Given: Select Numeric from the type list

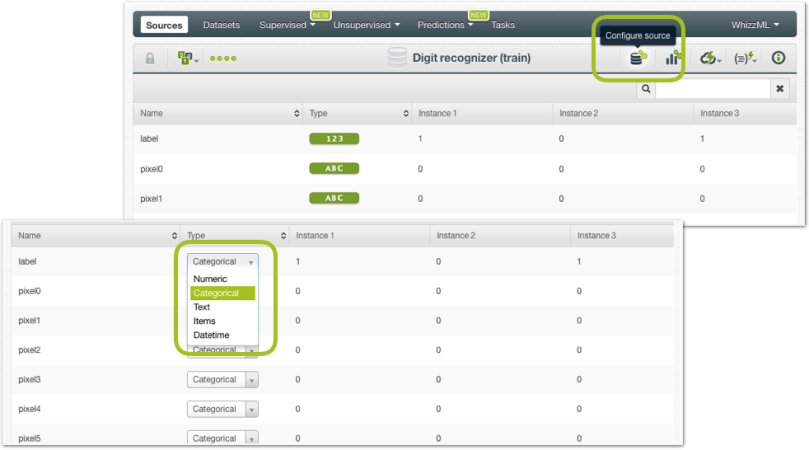Looking at the screenshot, I should tap(210, 279).
